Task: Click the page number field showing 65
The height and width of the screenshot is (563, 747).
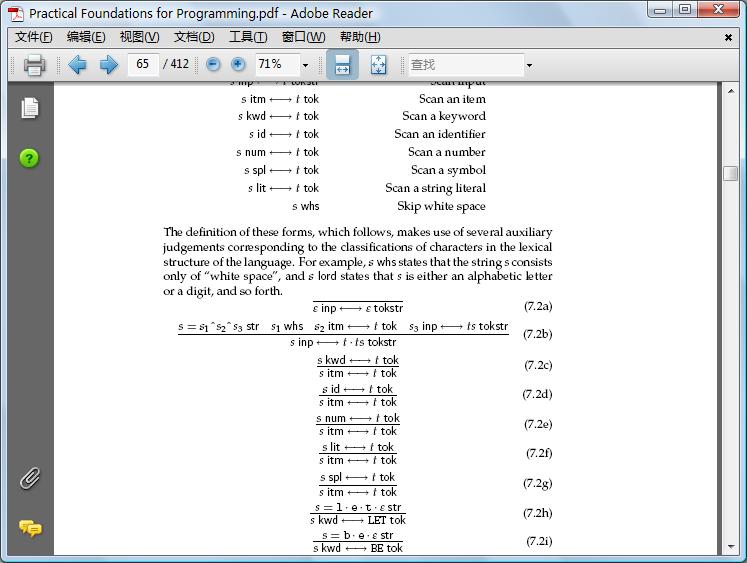Action: pyautogui.click(x=142, y=64)
